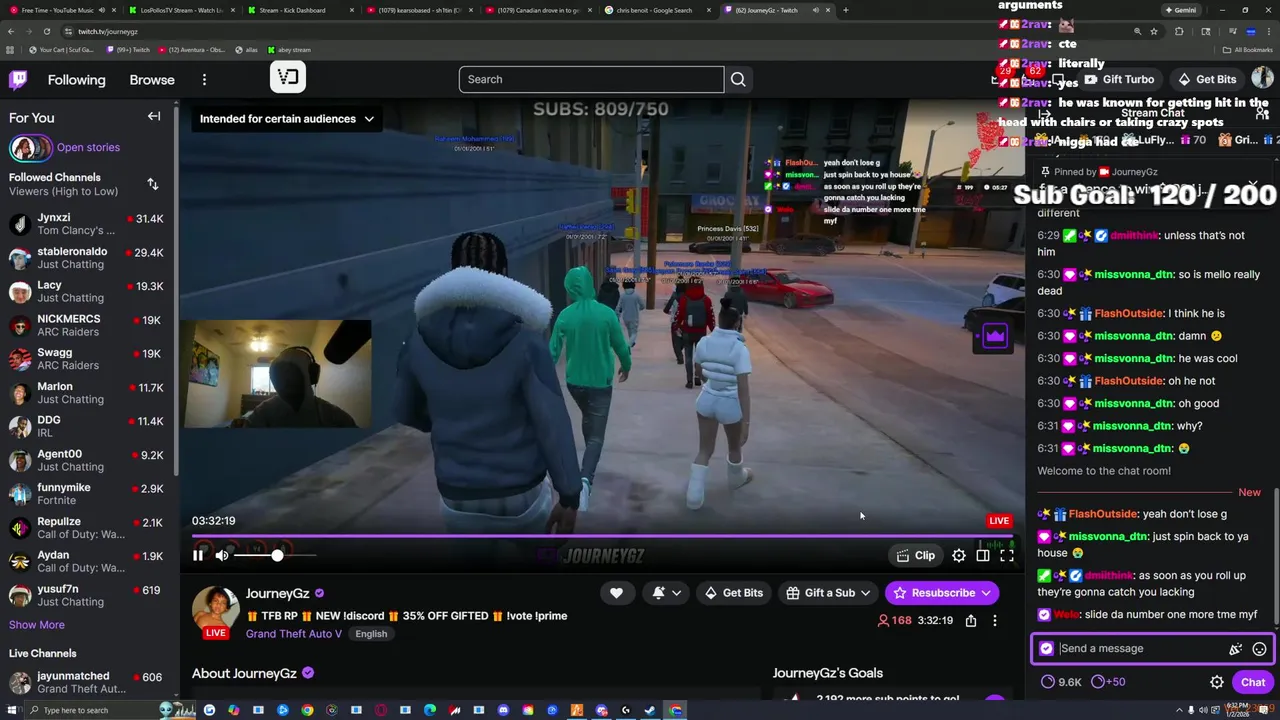
Task: Go to the Twitch home logo
Action: (x=18, y=80)
